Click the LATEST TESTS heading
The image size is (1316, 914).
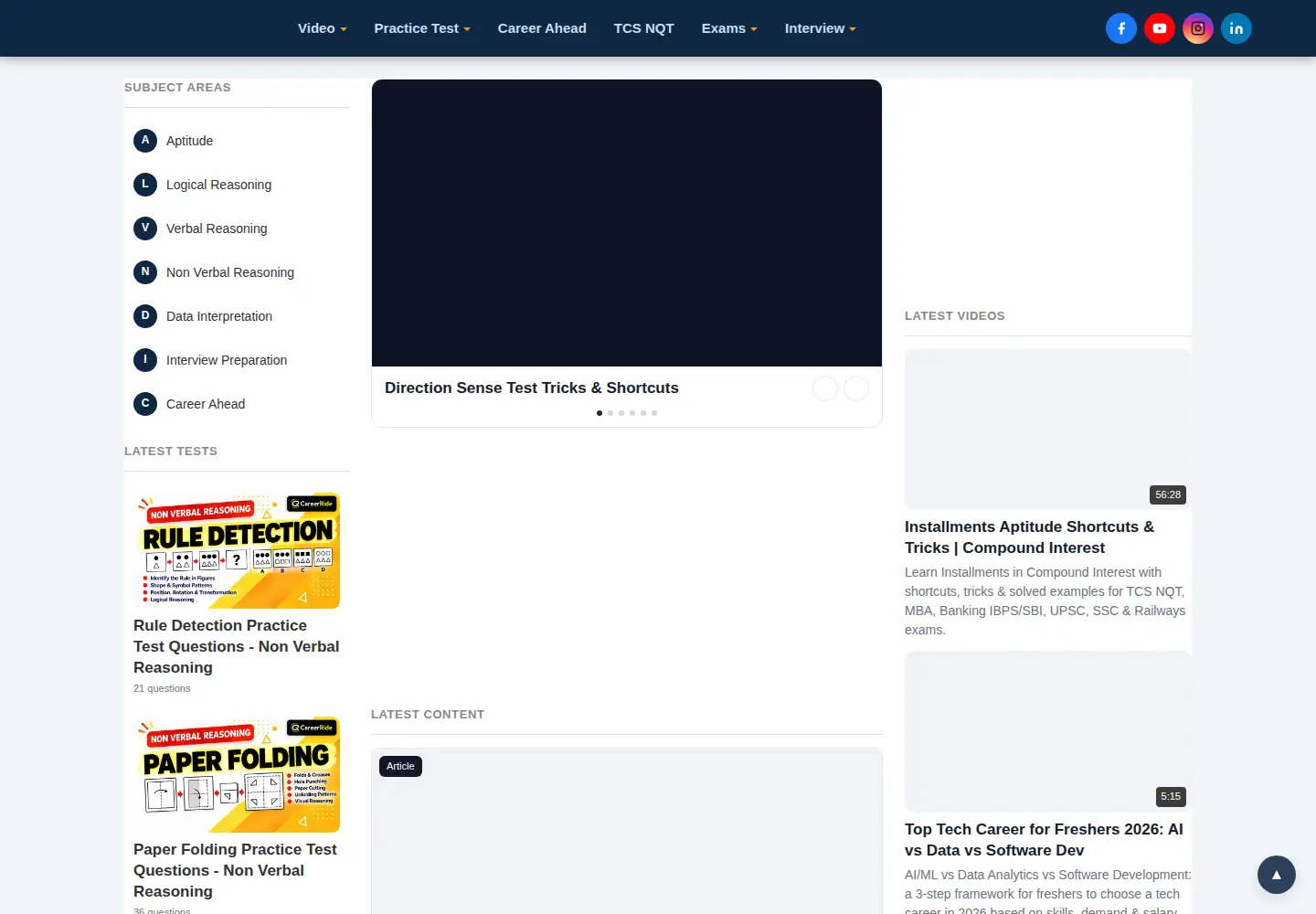171,451
